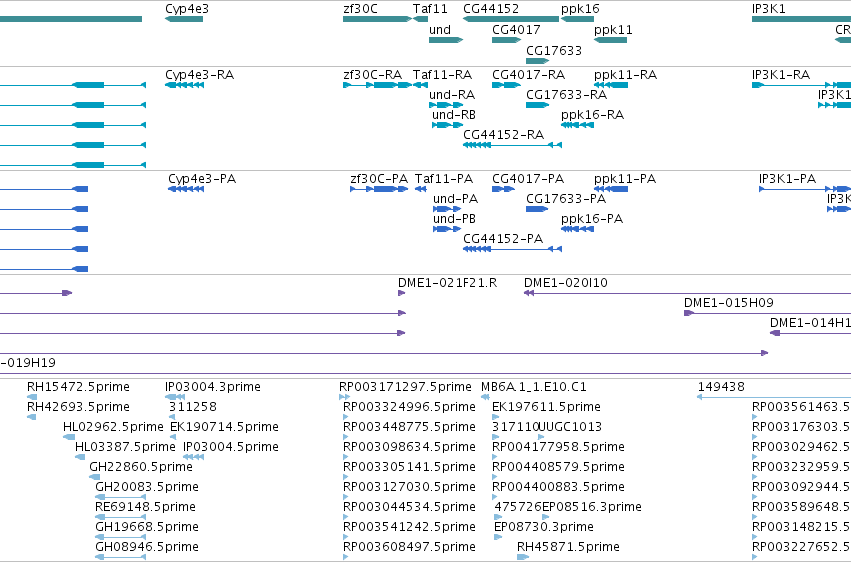
Task: Select the DME1-020I10 clone feature
Action: pyautogui.click(x=687, y=293)
